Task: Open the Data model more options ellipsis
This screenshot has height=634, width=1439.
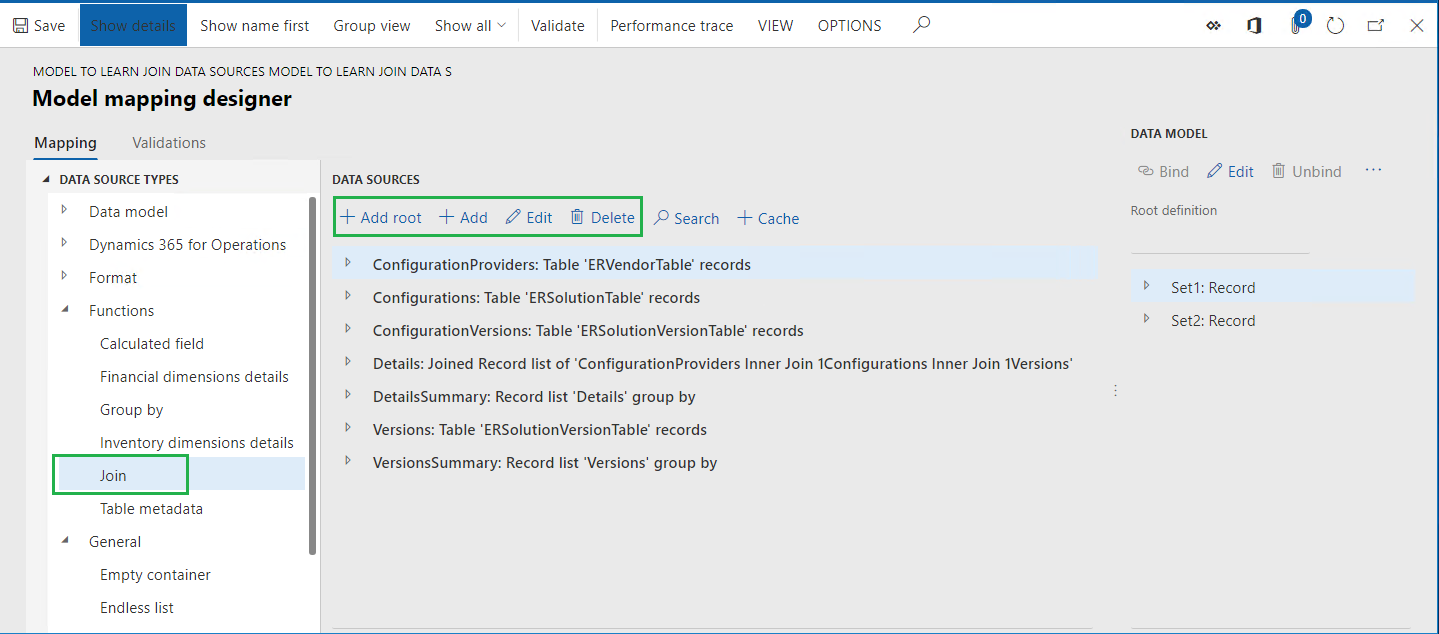Action: click(1373, 171)
